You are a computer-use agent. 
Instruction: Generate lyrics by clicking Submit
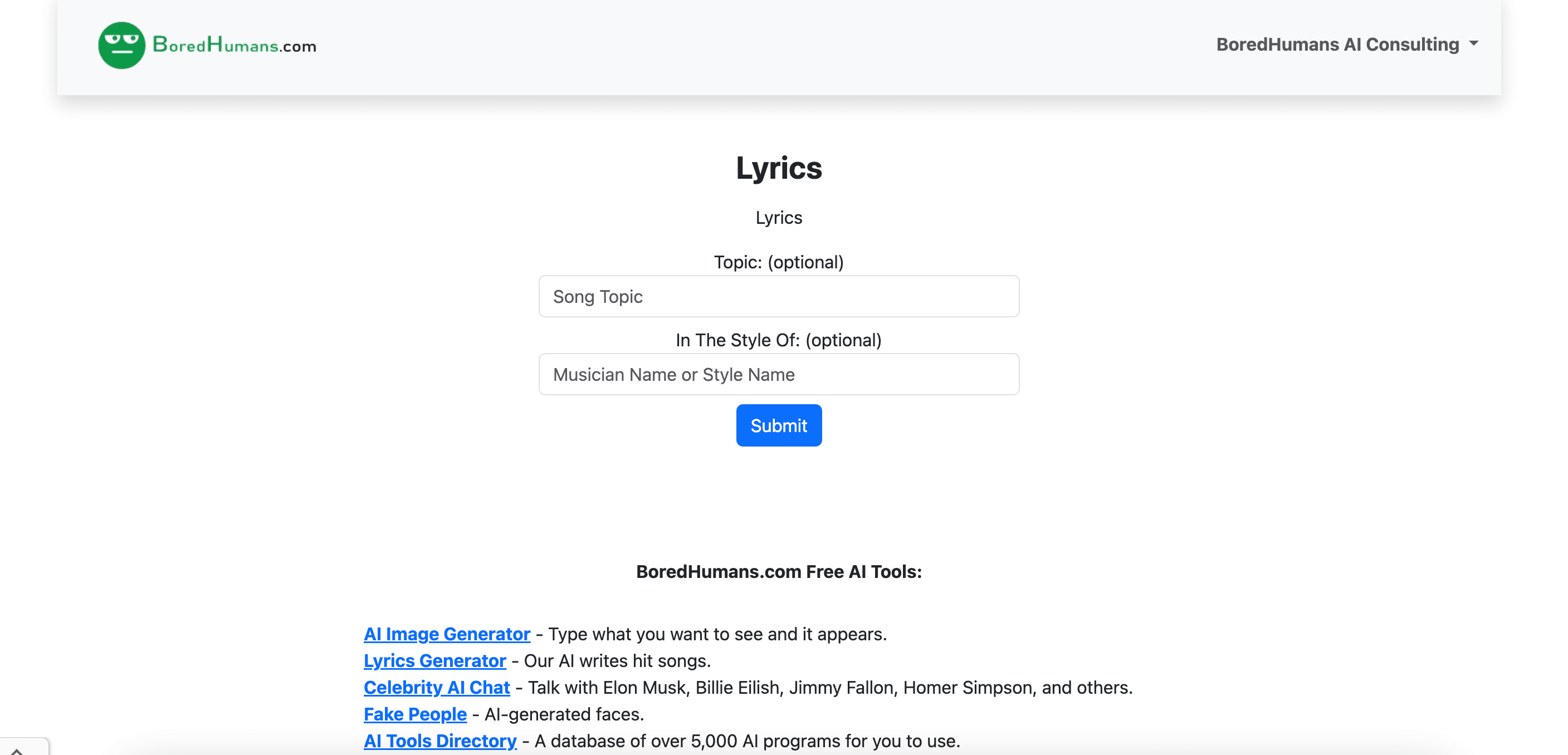[779, 425]
